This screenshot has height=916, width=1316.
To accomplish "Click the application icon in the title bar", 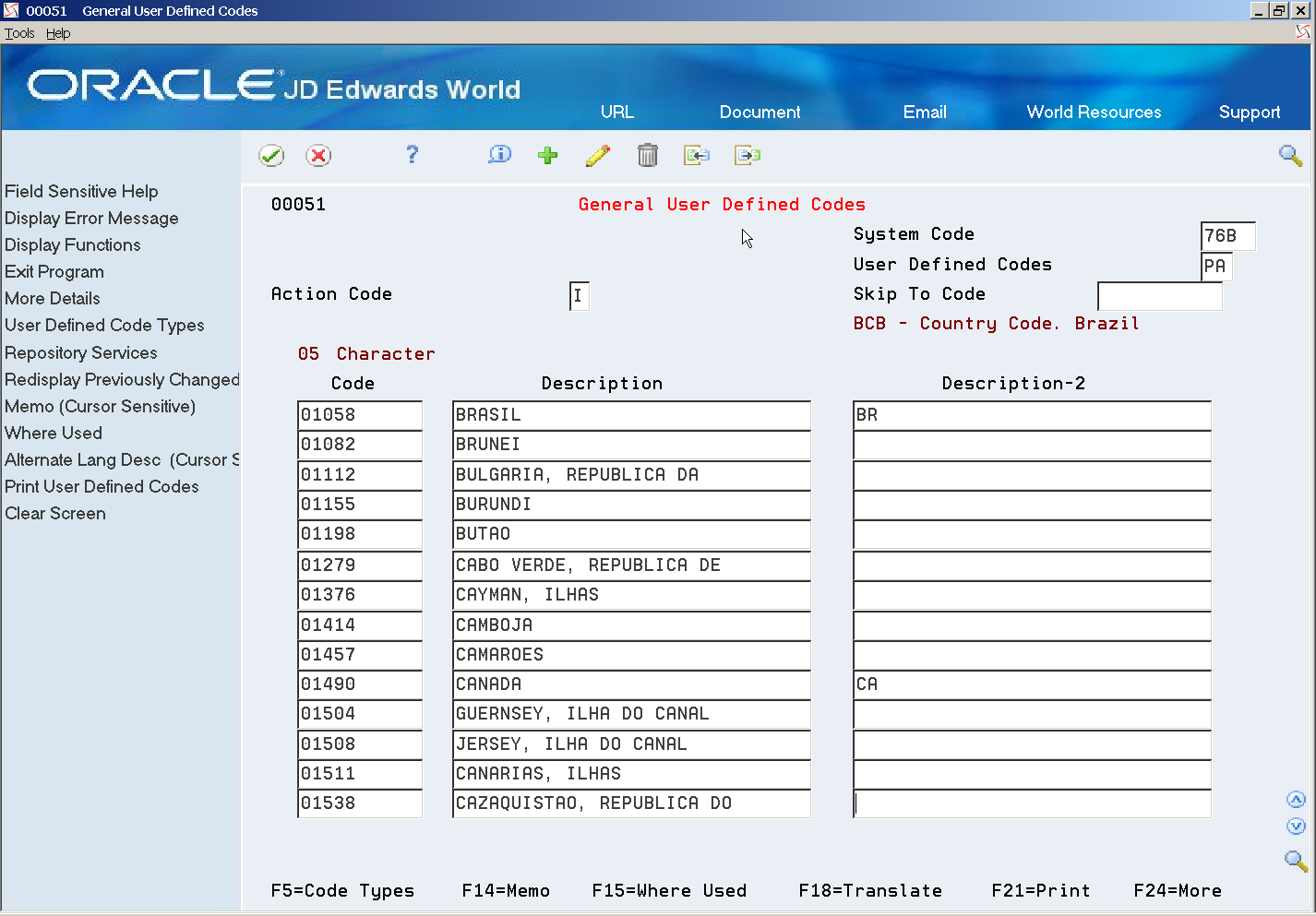I will (11, 11).
